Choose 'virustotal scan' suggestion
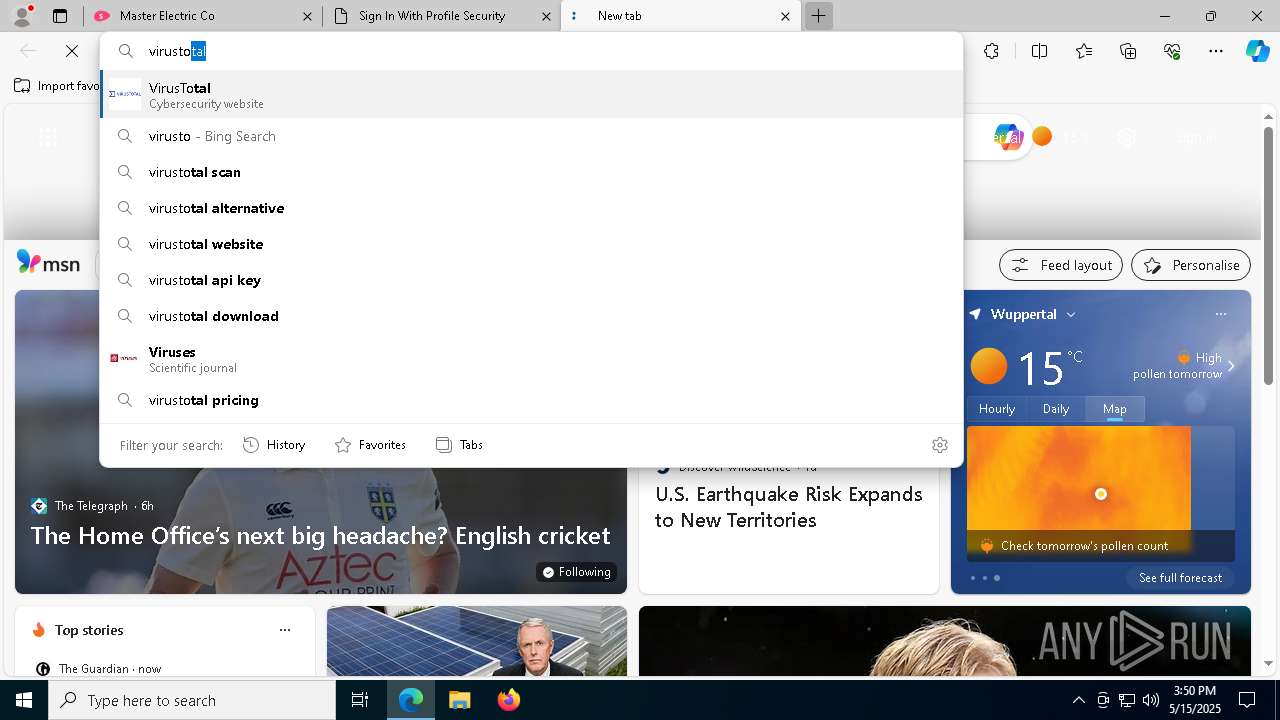 click(x=531, y=172)
